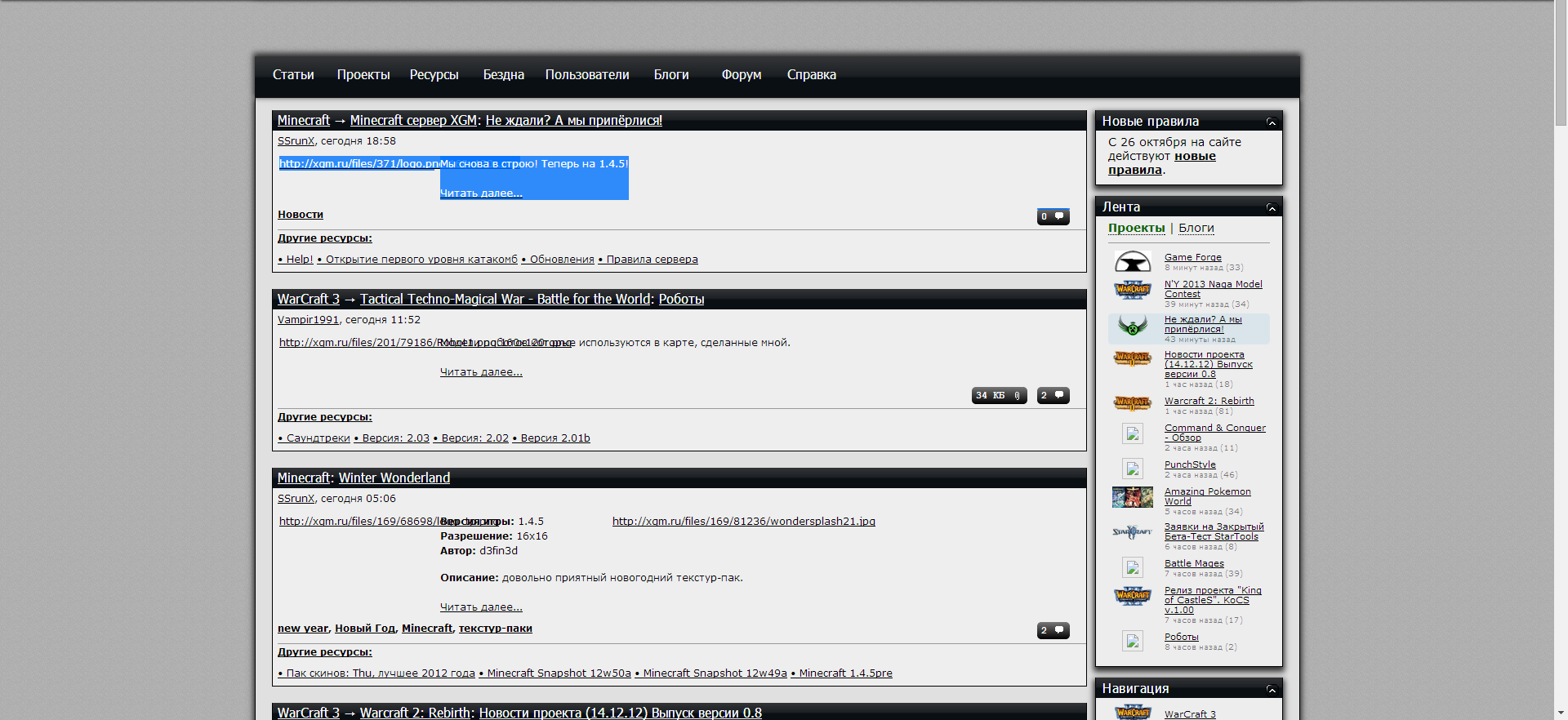Open the Статьи menu

[293, 75]
